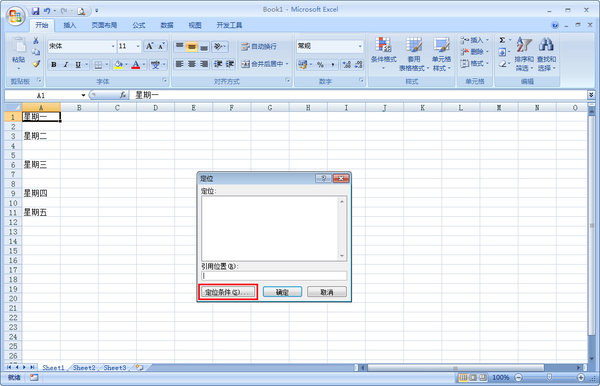
Task: Click the Select All corner button
Action: (x=13, y=107)
